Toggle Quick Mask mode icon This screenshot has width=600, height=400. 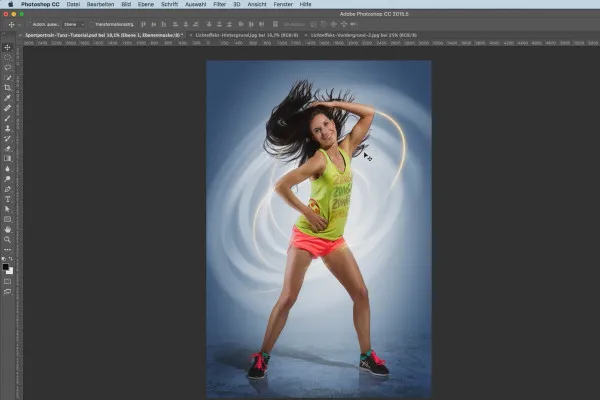7,282
